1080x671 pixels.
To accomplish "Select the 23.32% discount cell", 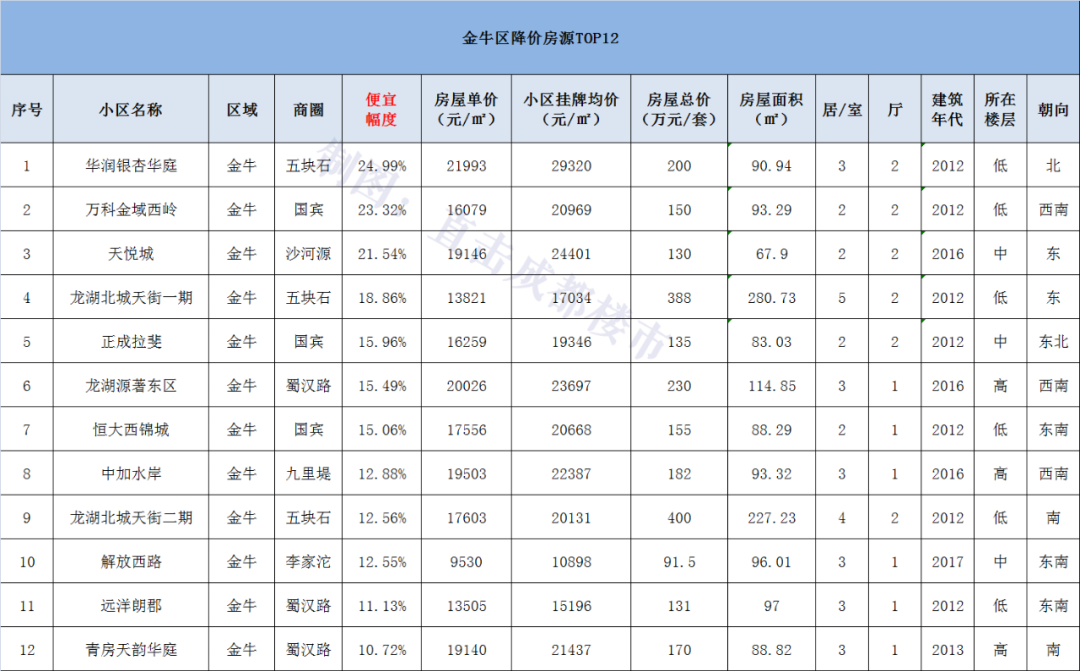I will (x=382, y=210).
